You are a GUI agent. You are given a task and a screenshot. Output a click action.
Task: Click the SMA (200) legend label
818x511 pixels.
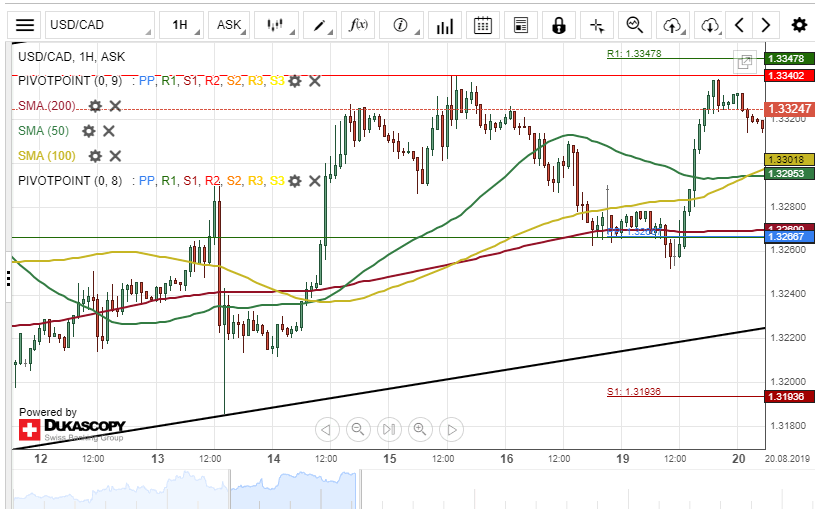pos(47,106)
